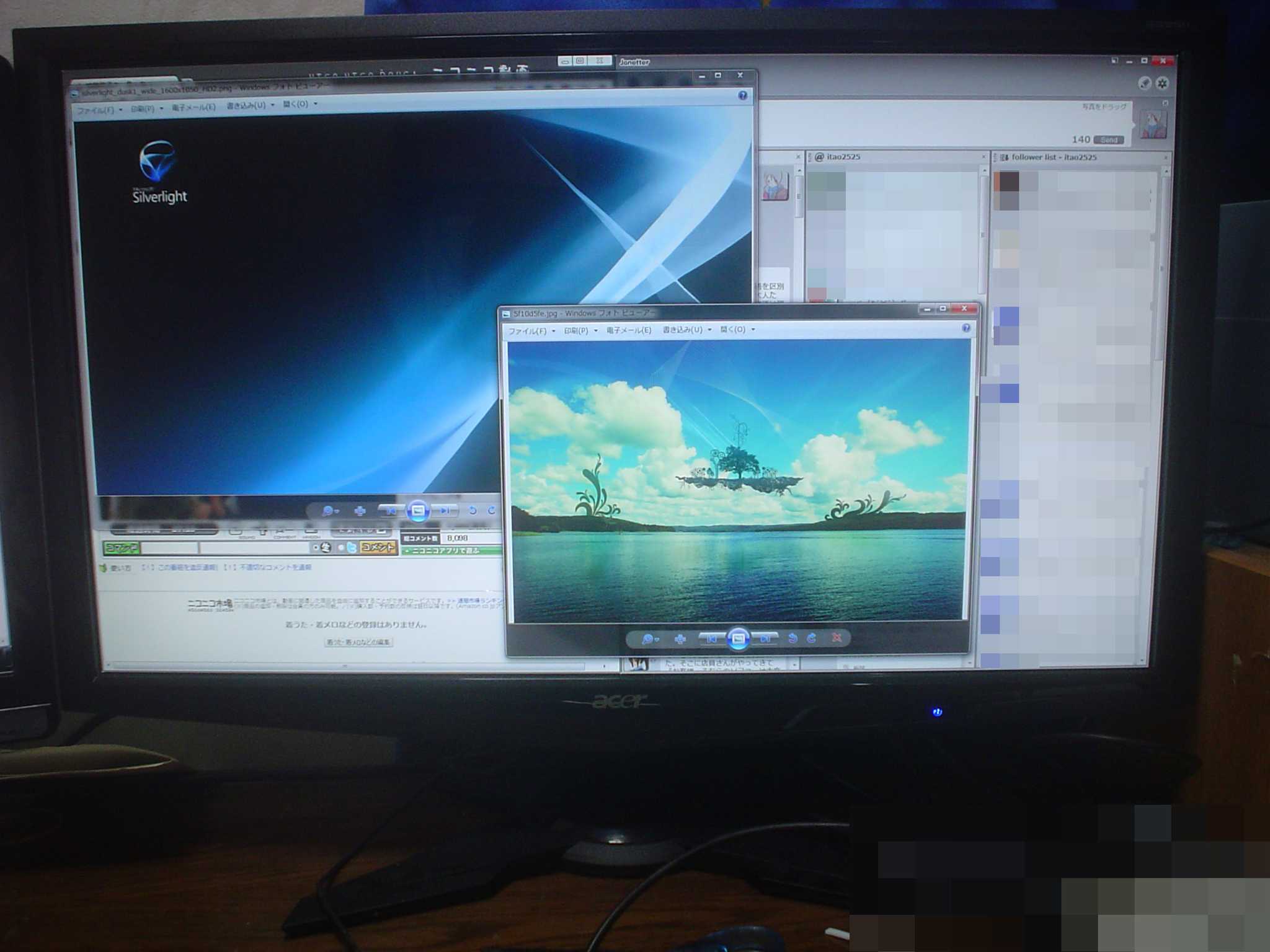
Task: Click the Niconico comment text input field
Action: tap(254, 548)
